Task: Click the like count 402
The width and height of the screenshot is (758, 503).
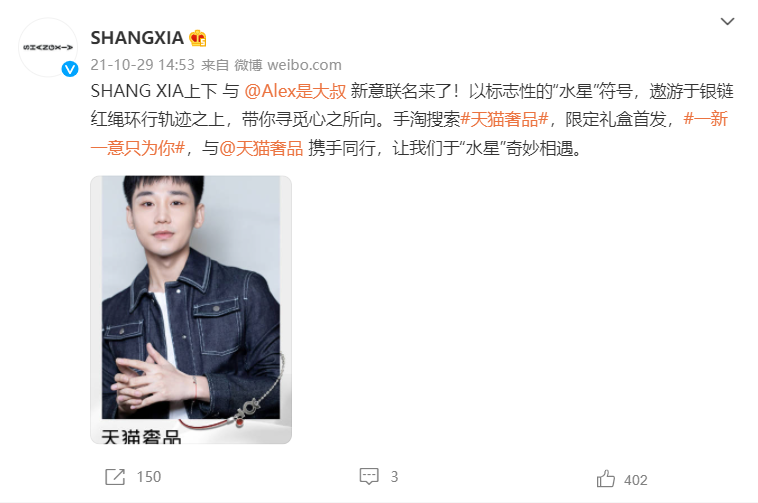Action: (636, 480)
